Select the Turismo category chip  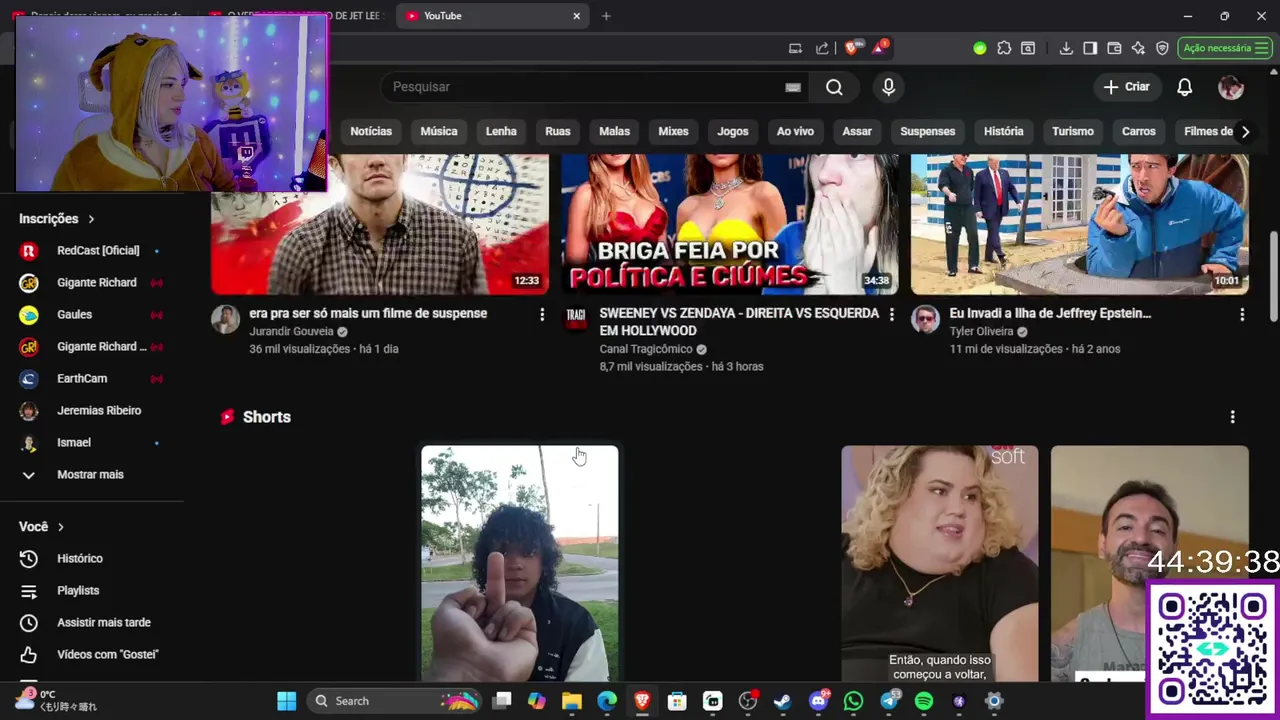[1073, 131]
